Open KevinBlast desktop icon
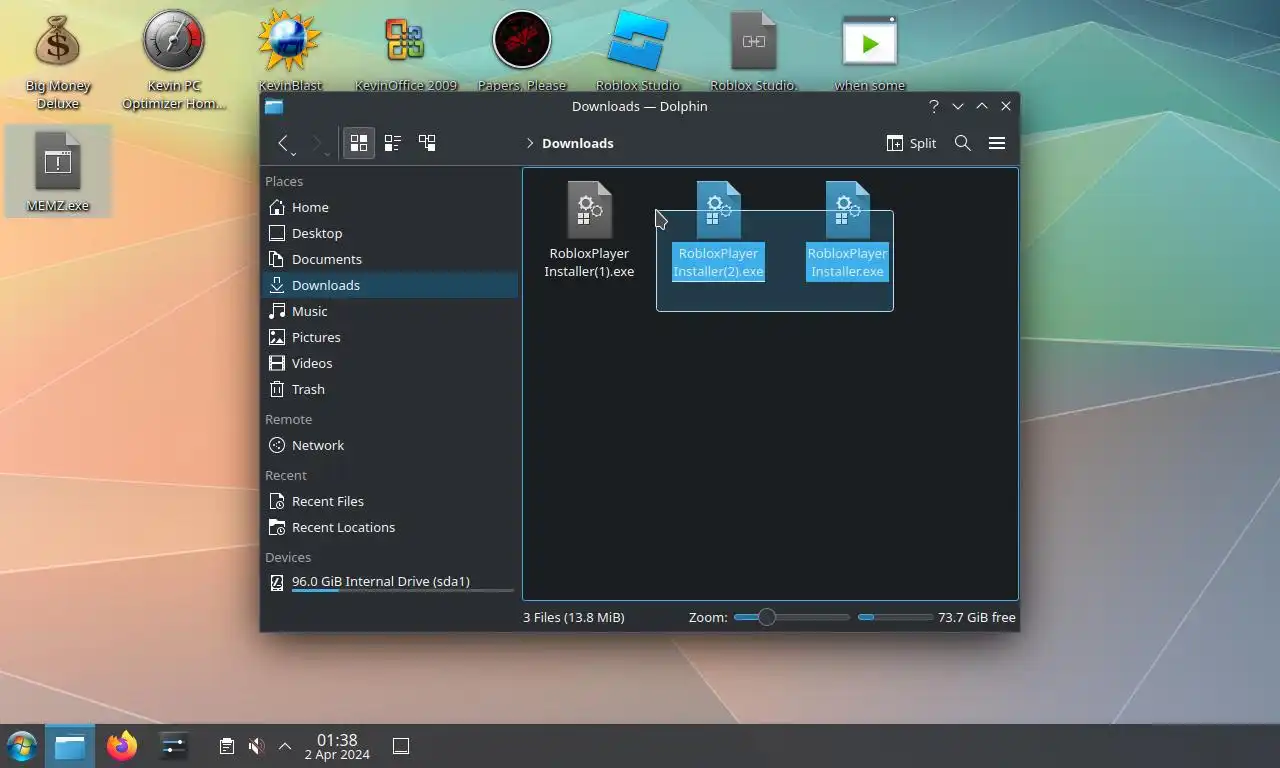 [290, 52]
